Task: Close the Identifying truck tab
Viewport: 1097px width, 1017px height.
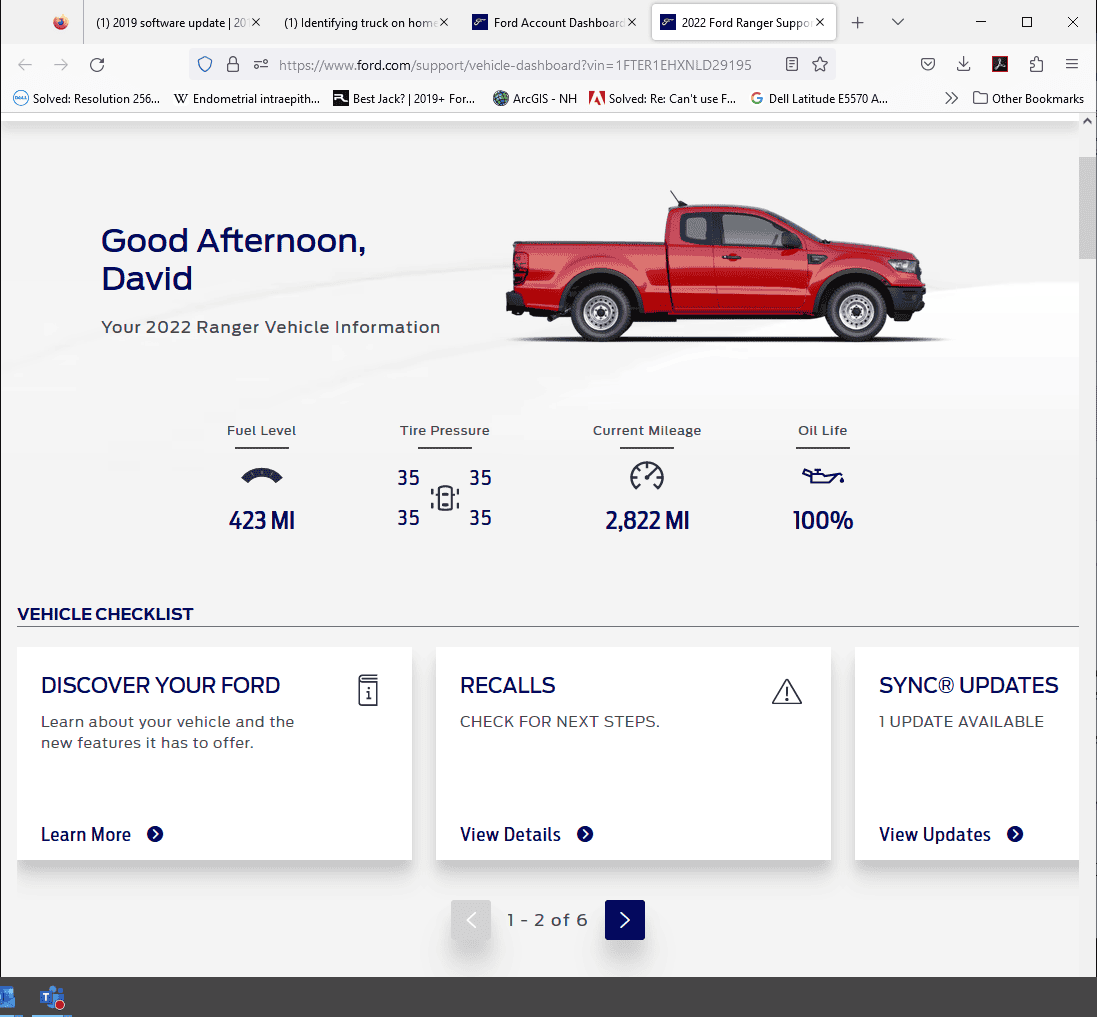Action: 444,22
